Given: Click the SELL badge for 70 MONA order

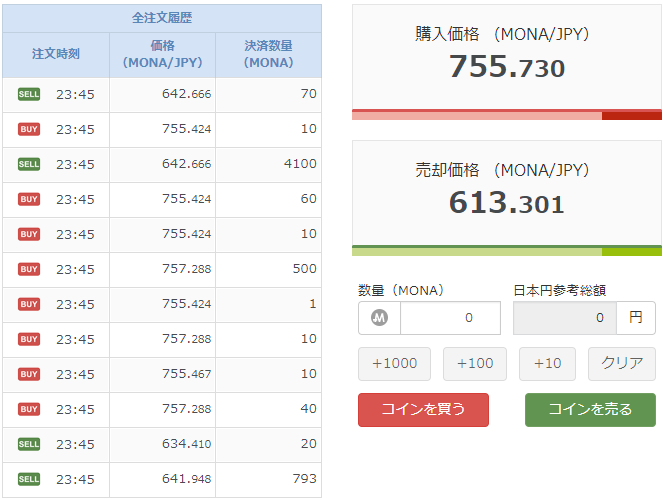Looking at the screenshot, I should tap(29, 94).
